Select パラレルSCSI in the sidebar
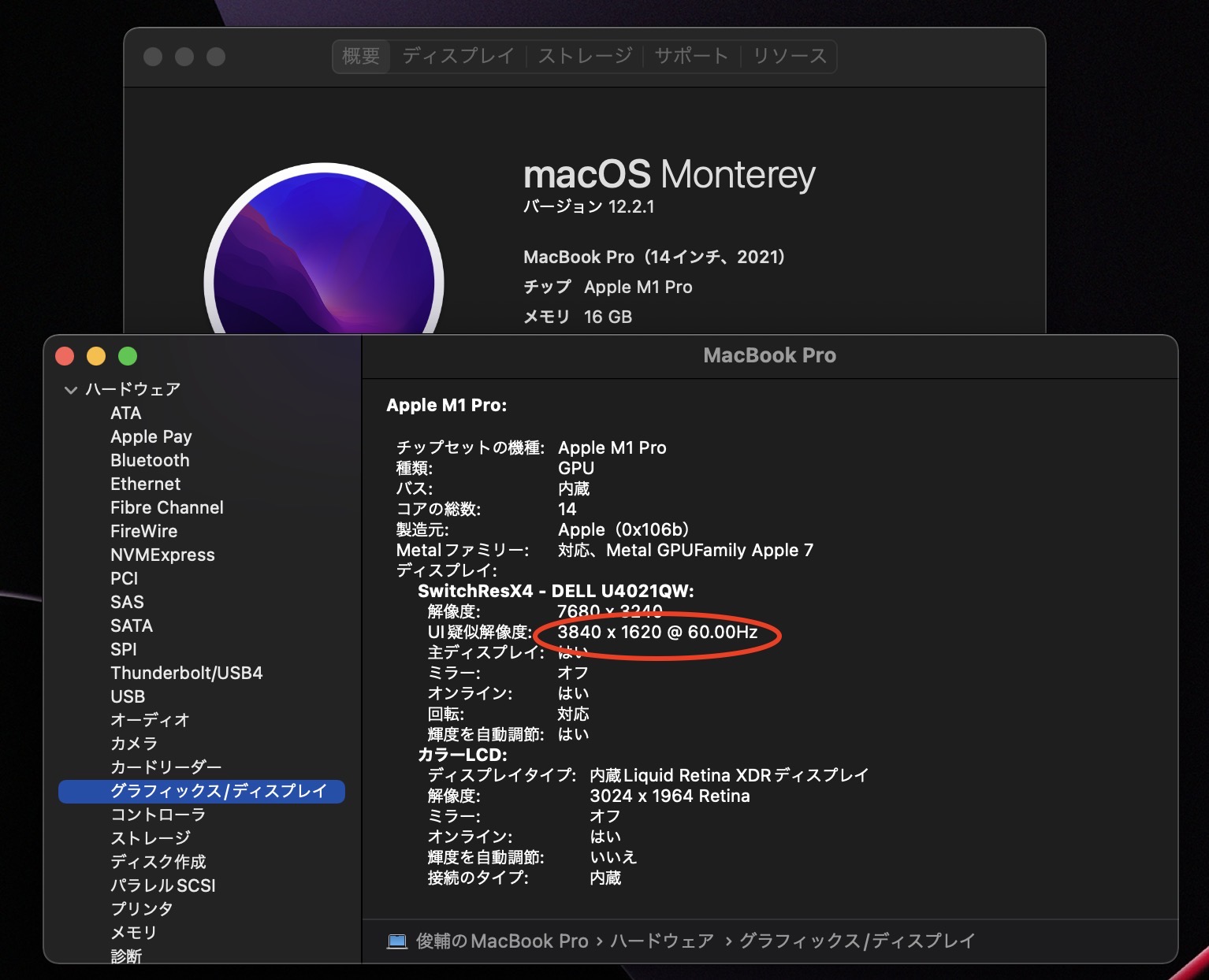Viewport: 1209px width, 980px height. [163, 885]
